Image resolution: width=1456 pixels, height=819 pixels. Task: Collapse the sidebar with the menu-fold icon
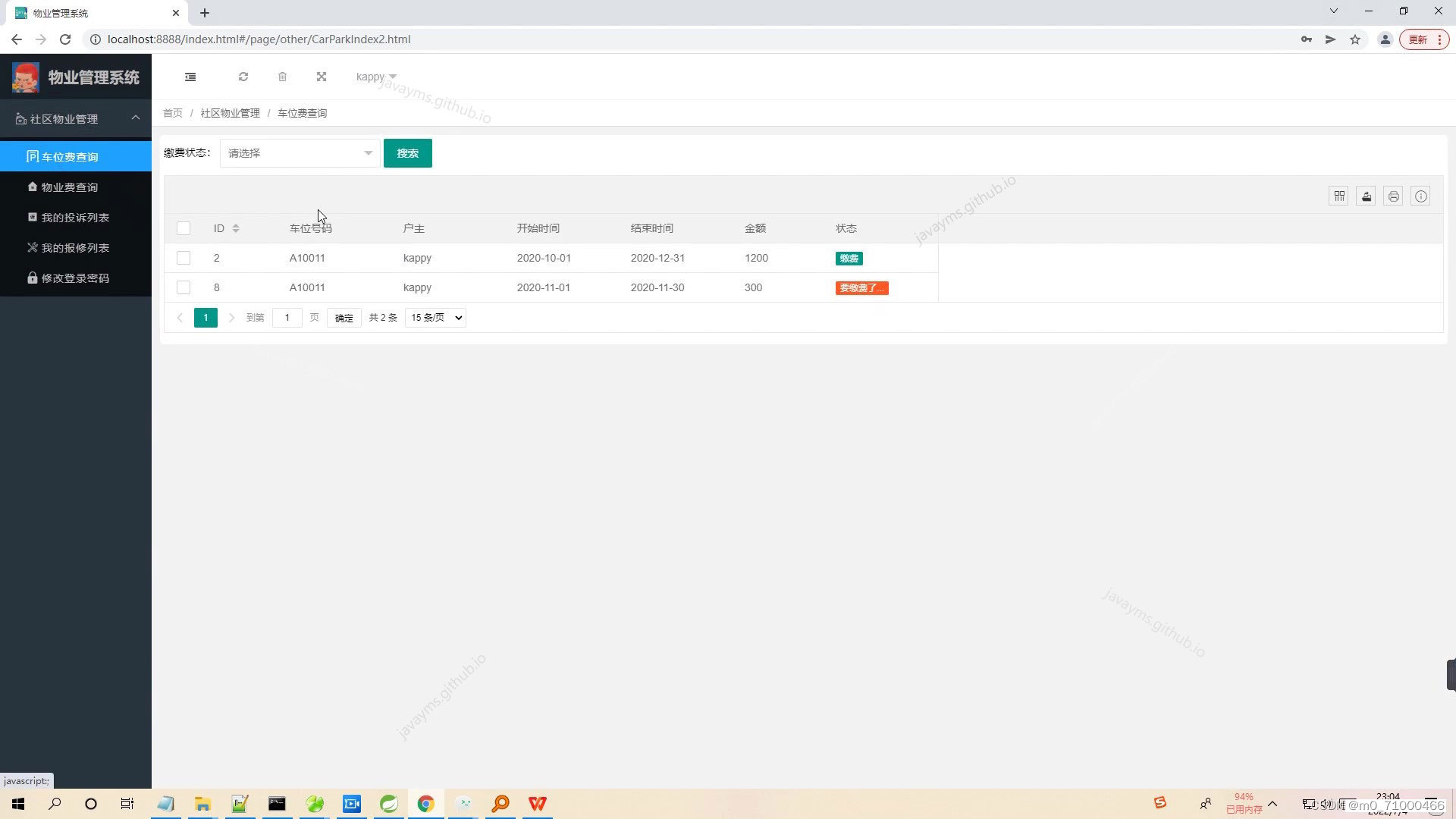point(190,77)
